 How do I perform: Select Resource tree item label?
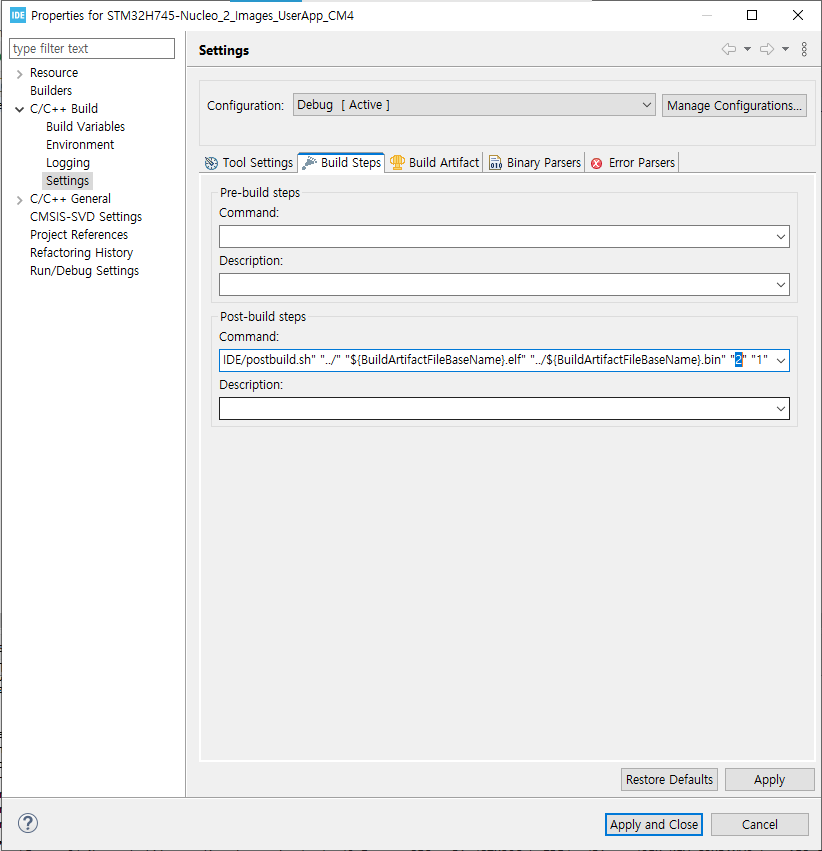click(54, 73)
